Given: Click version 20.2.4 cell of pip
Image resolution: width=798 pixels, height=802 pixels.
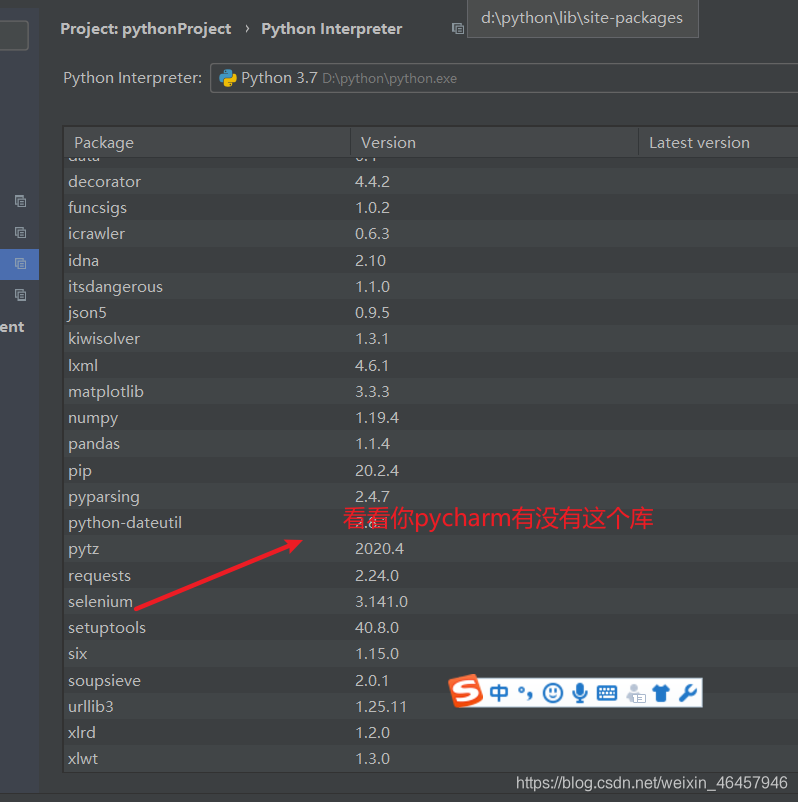Looking at the screenshot, I should (x=376, y=470).
